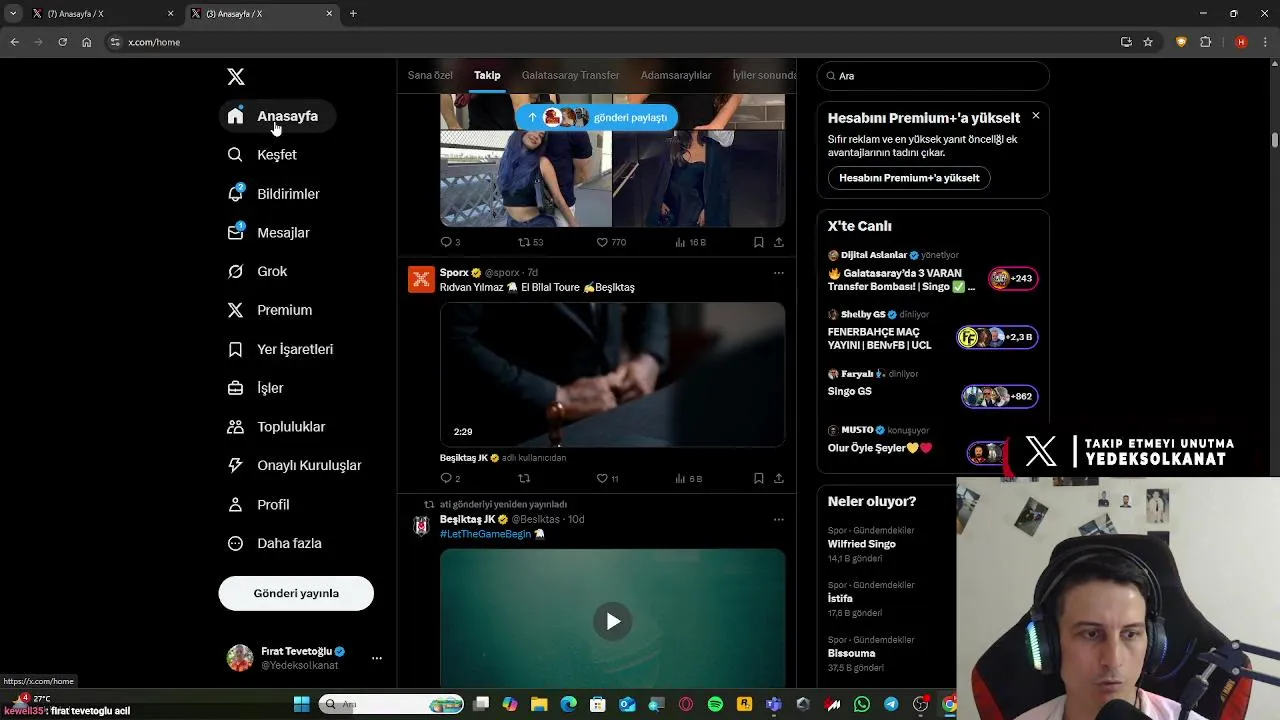
Task: Open Sporx profile avatar
Action: coord(421,279)
